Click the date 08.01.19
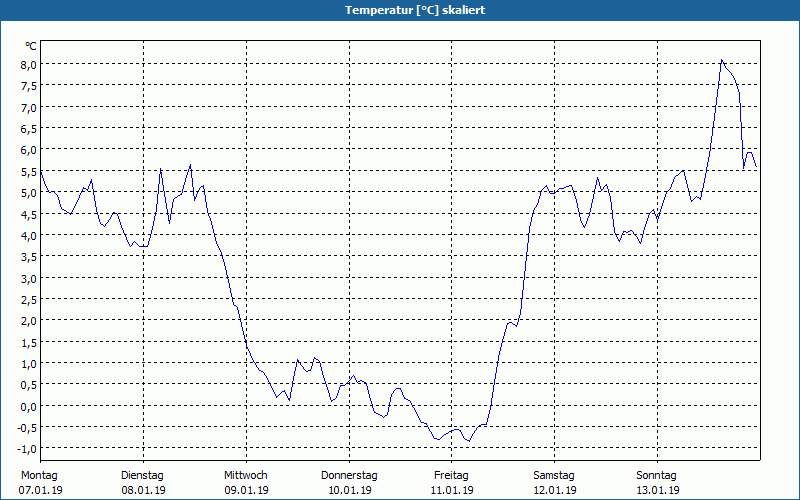The height and width of the screenshot is (500, 800). pyautogui.click(x=143, y=490)
